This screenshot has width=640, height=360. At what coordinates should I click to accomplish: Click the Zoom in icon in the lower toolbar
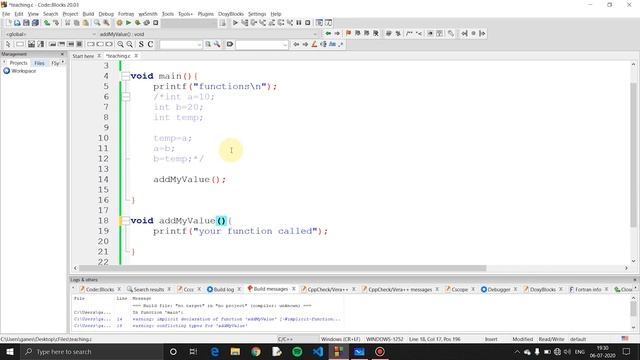click(120, 44)
